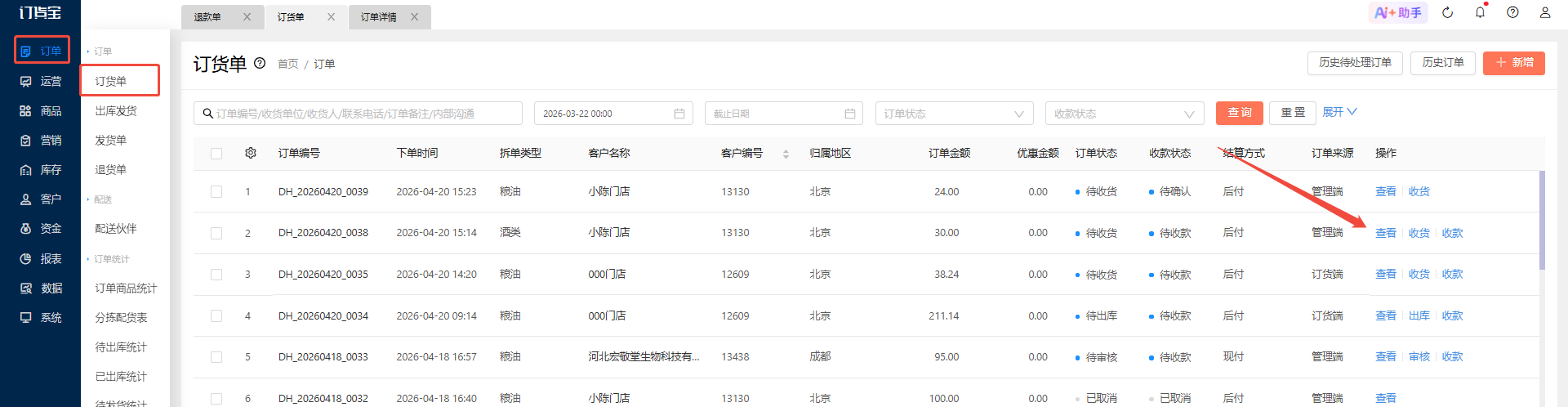Open 历史待处理订单
The width and height of the screenshot is (1568, 407).
[1355, 63]
